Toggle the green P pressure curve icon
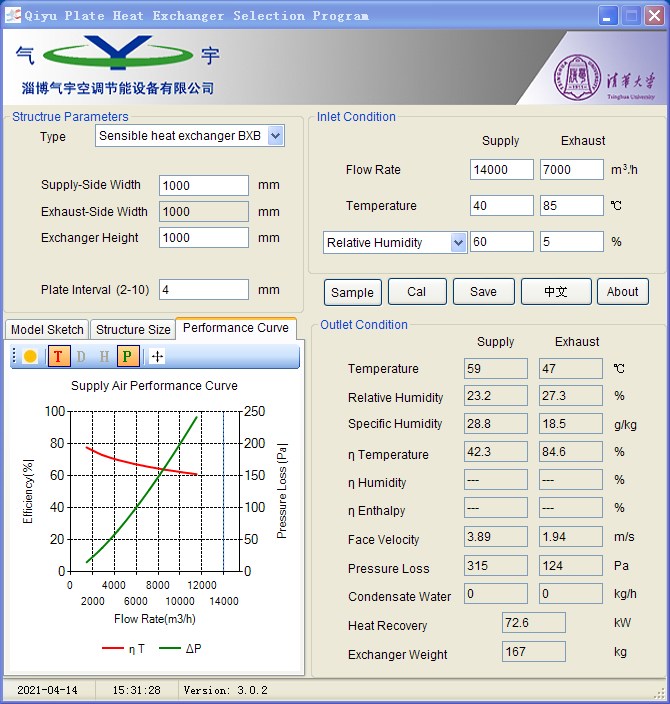 pyautogui.click(x=127, y=356)
